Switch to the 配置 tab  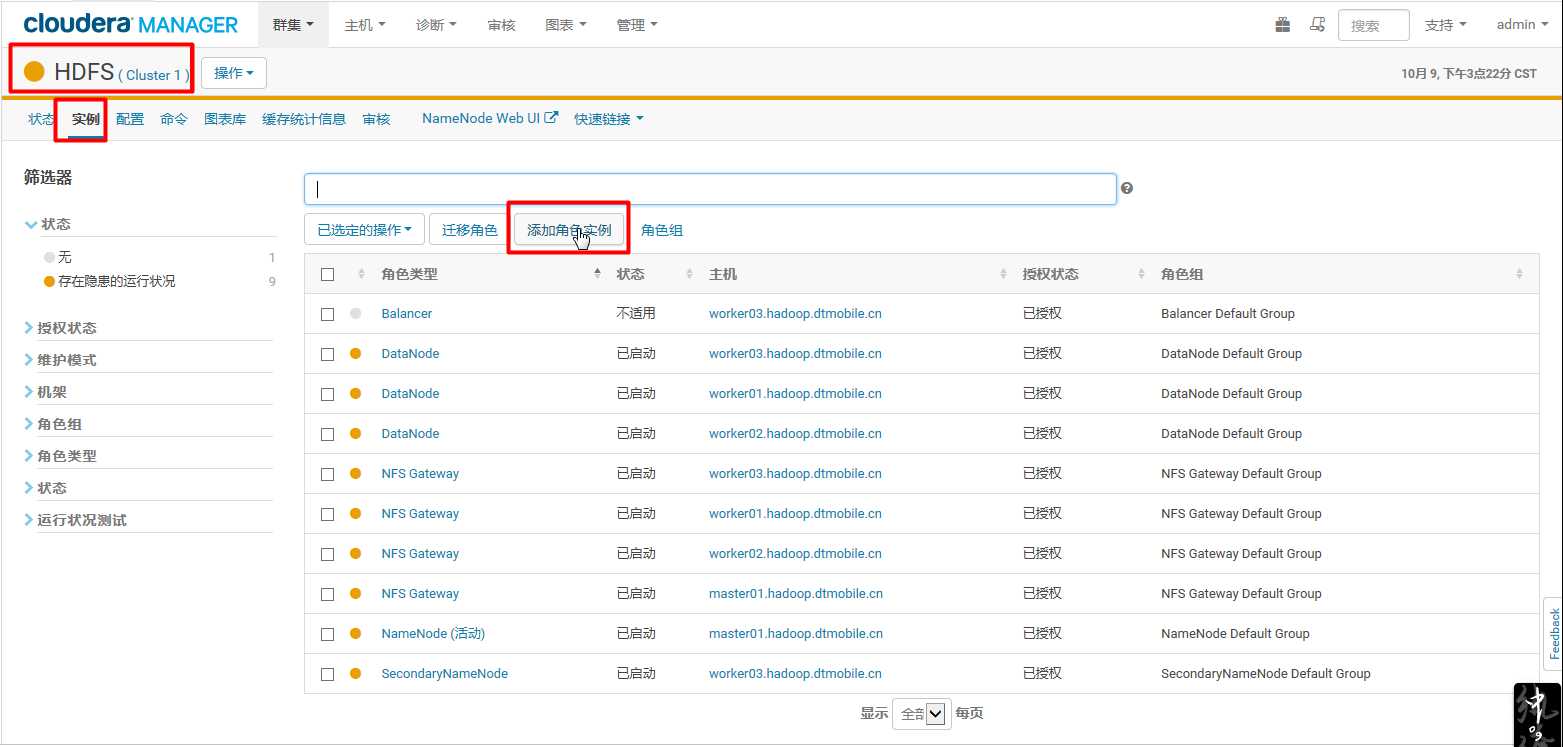[130, 119]
